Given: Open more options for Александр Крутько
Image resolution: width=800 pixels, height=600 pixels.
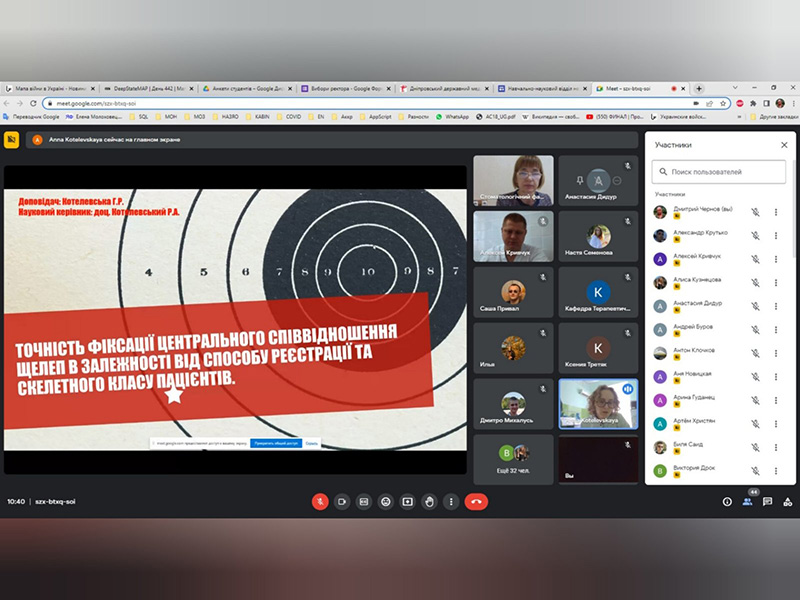Looking at the screenshot, I should [776, 236].
